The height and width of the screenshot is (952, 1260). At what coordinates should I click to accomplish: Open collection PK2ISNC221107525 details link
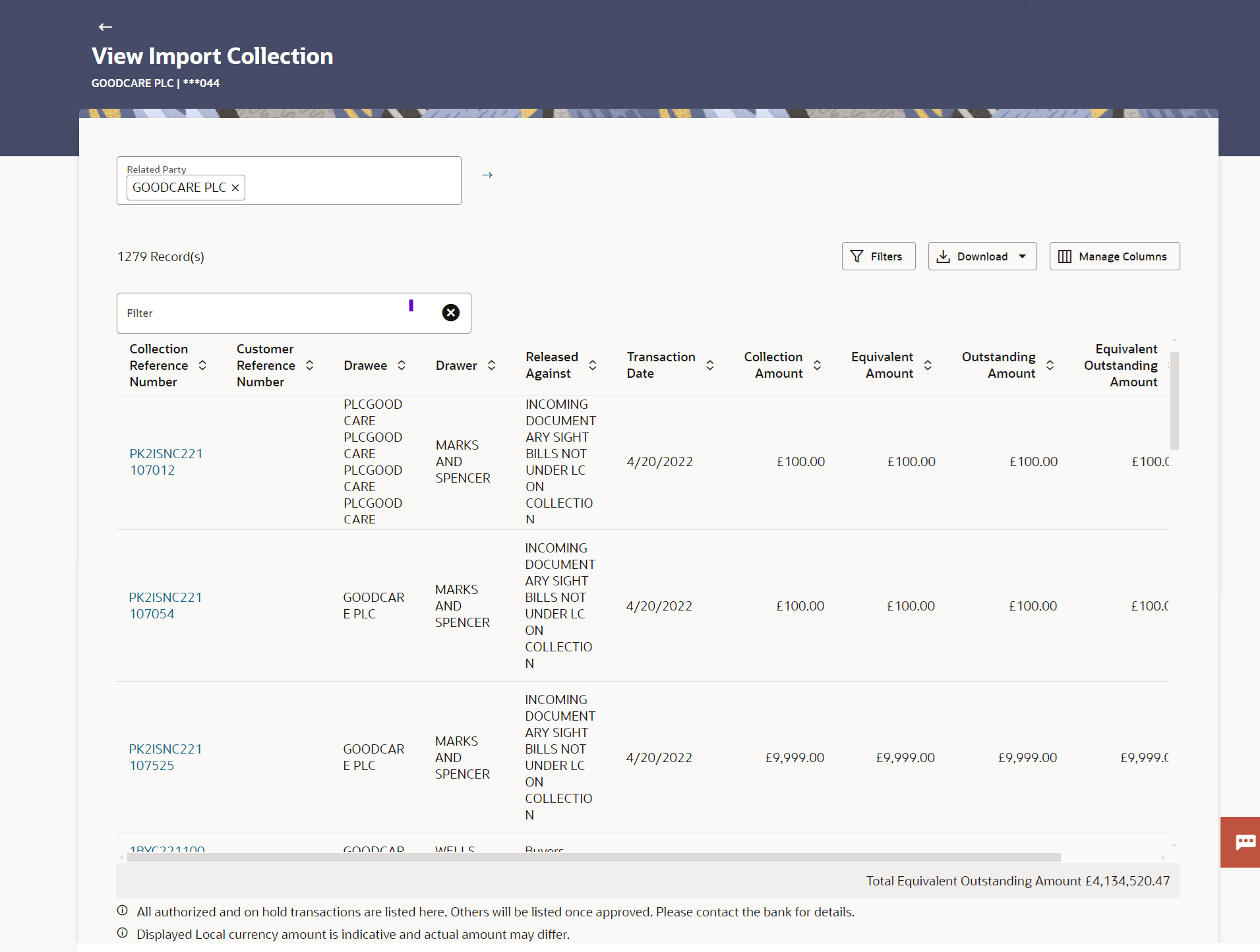165,757
